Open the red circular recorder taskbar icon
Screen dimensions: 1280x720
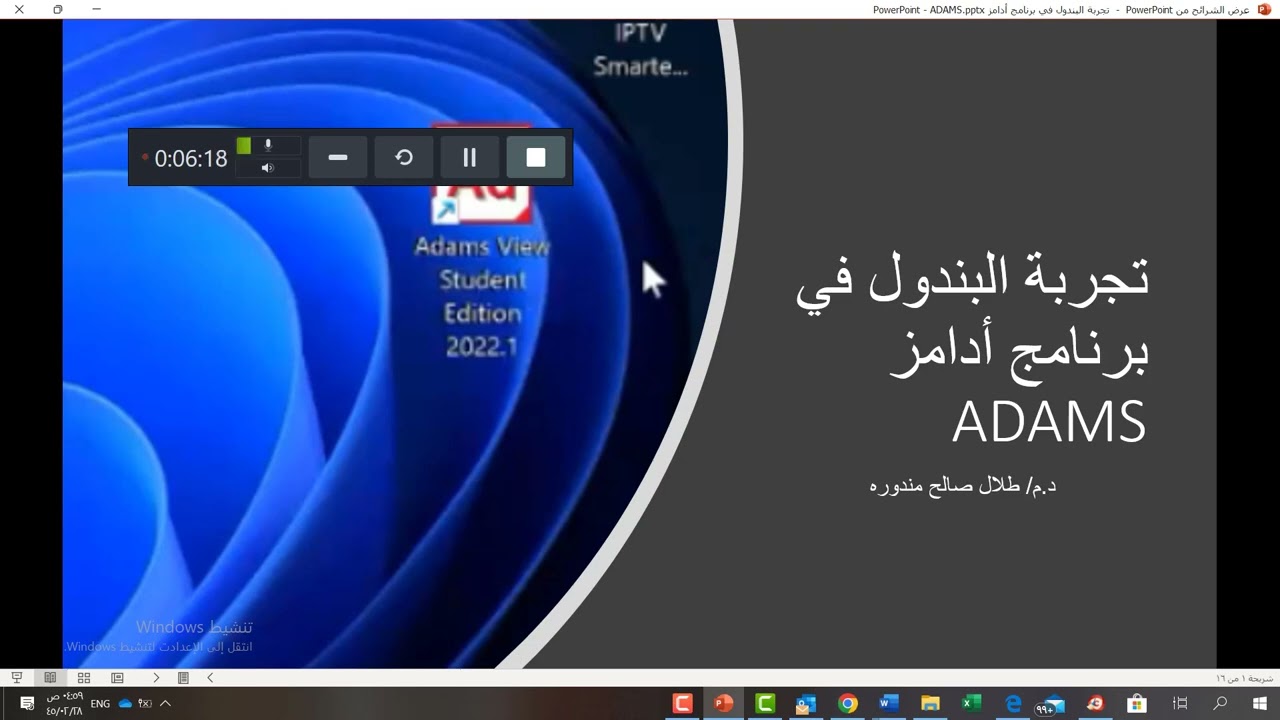coord(1095,704)
